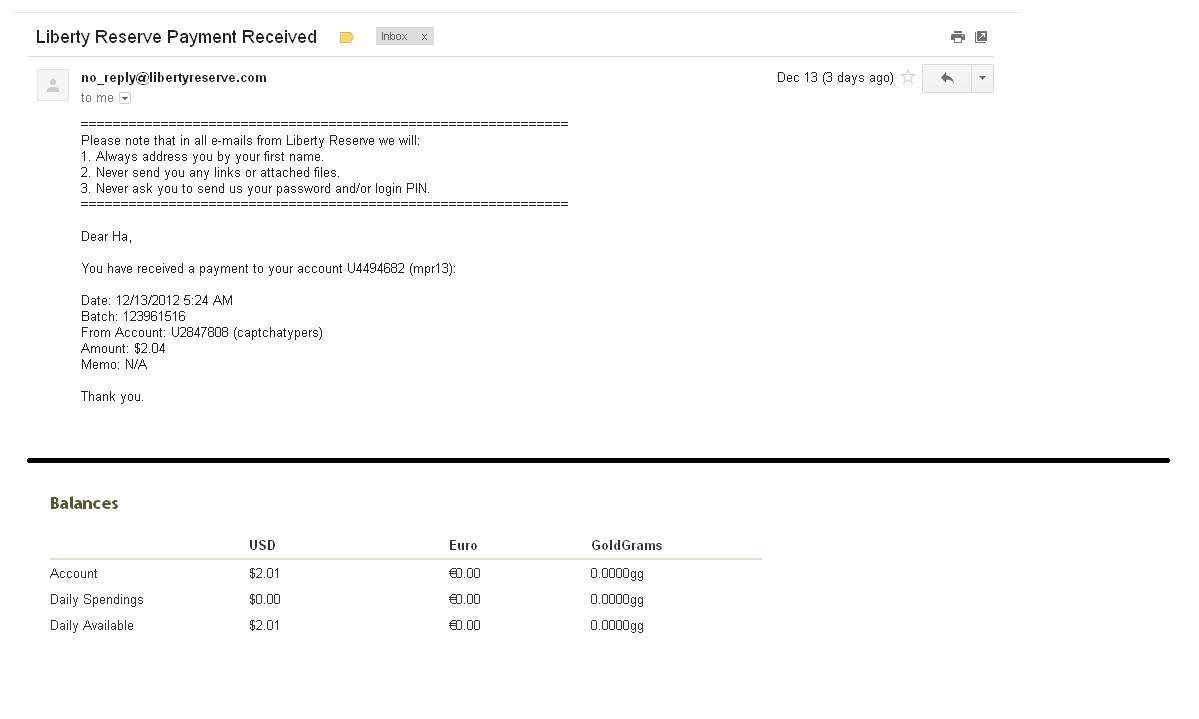1199x719 pixels.
Task: Open email in new window icon
Action: (981, 37)
